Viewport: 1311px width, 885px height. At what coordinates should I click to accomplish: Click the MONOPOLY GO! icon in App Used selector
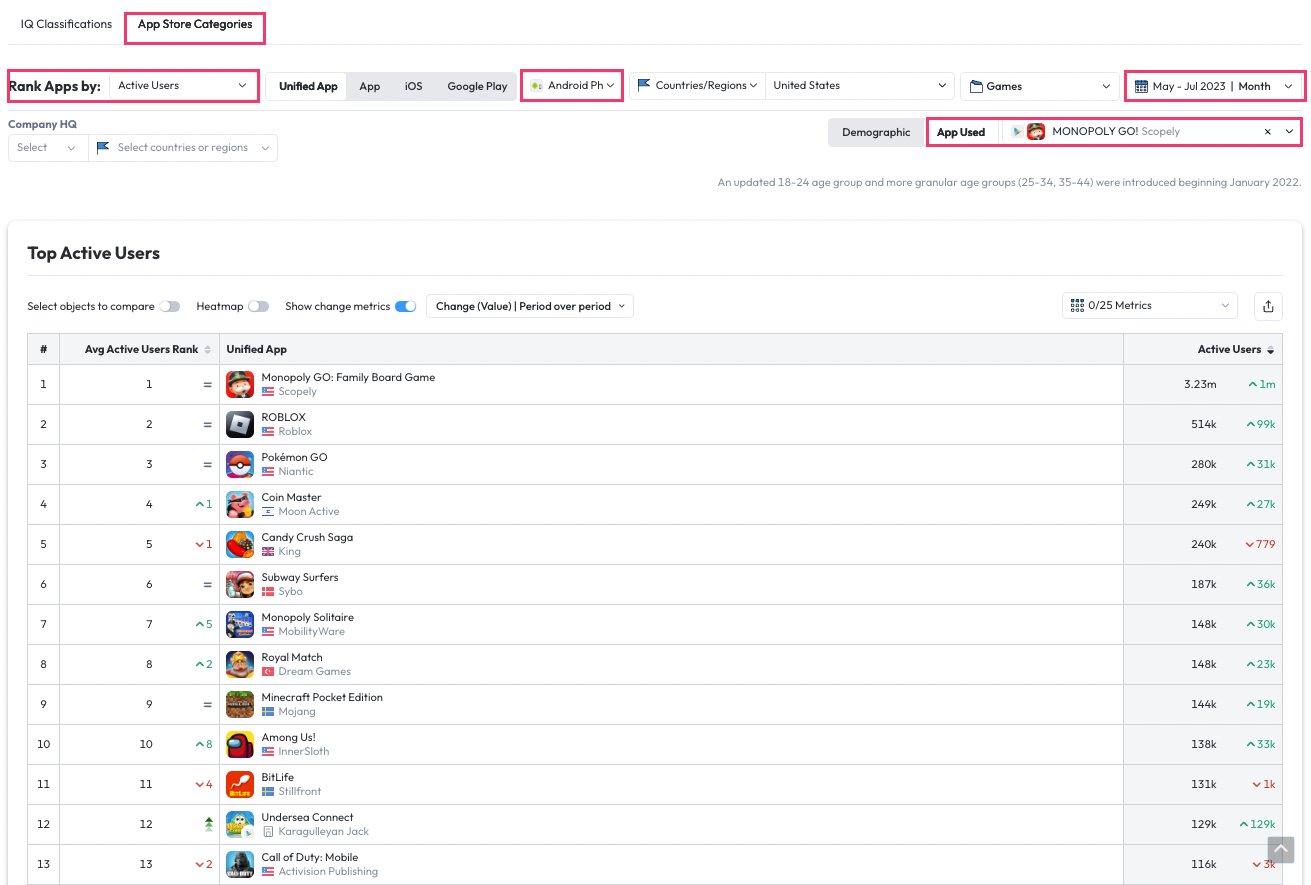(x=1036, y=132)
